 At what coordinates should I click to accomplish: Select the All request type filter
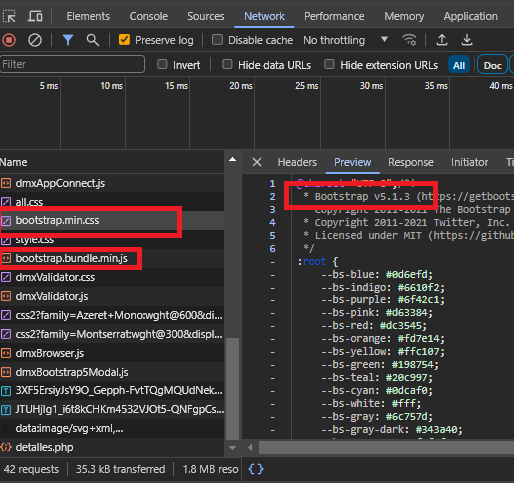pyautogui.click(x=459, y=65)
